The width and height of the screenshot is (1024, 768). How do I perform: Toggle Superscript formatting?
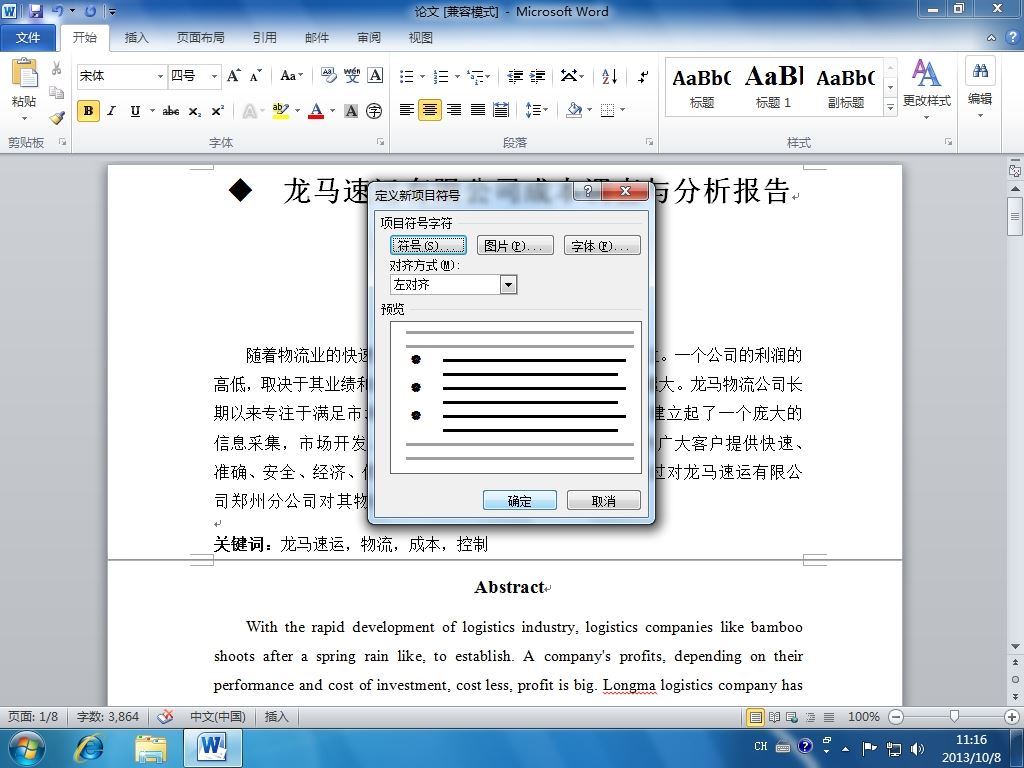coord(217,110)
